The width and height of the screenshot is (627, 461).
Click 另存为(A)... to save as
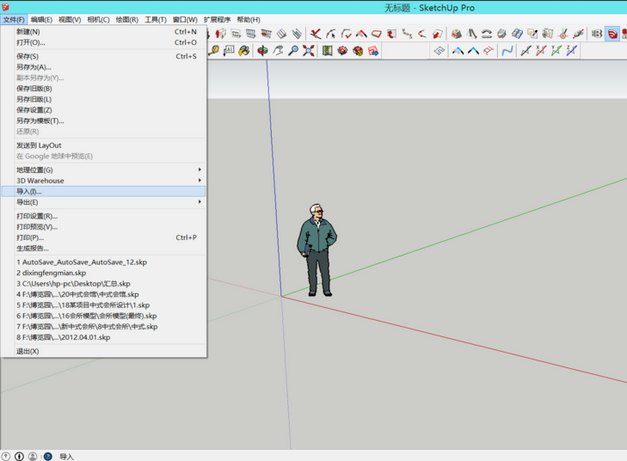pyautogui.click(x=33, y=67)
